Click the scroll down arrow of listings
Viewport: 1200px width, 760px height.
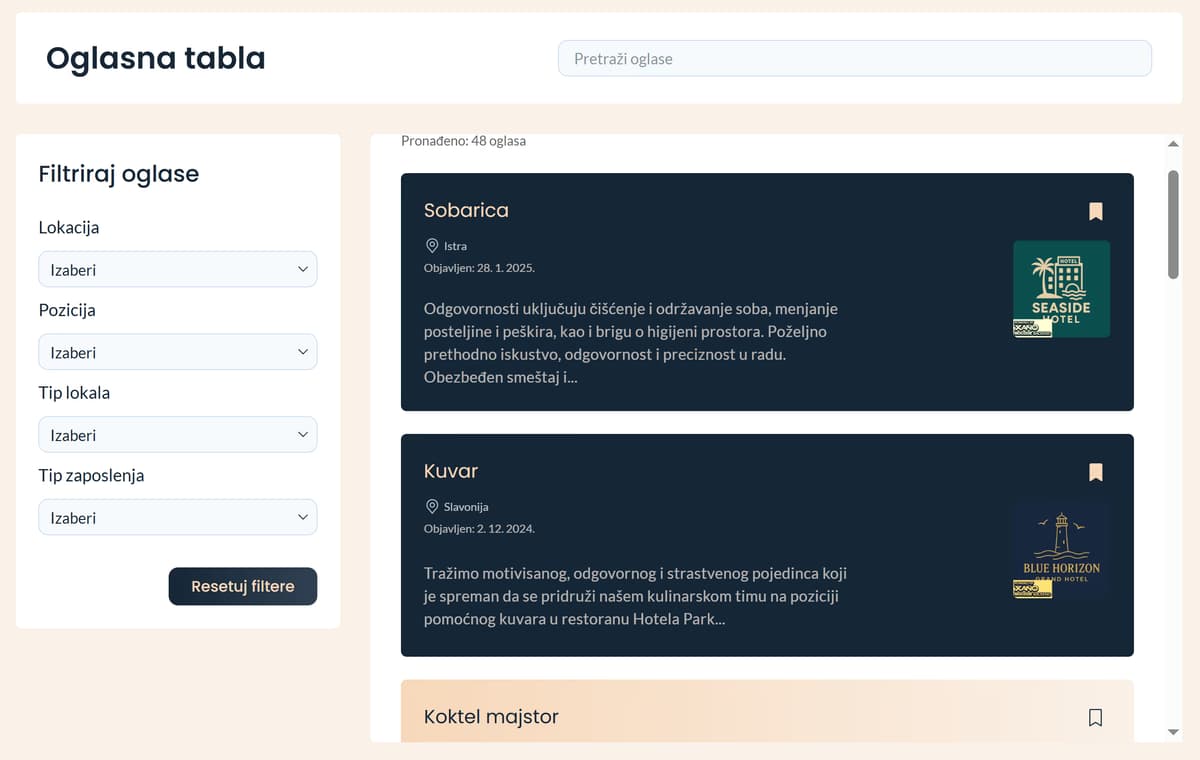pyautogui.click(x=1173, y=732)
